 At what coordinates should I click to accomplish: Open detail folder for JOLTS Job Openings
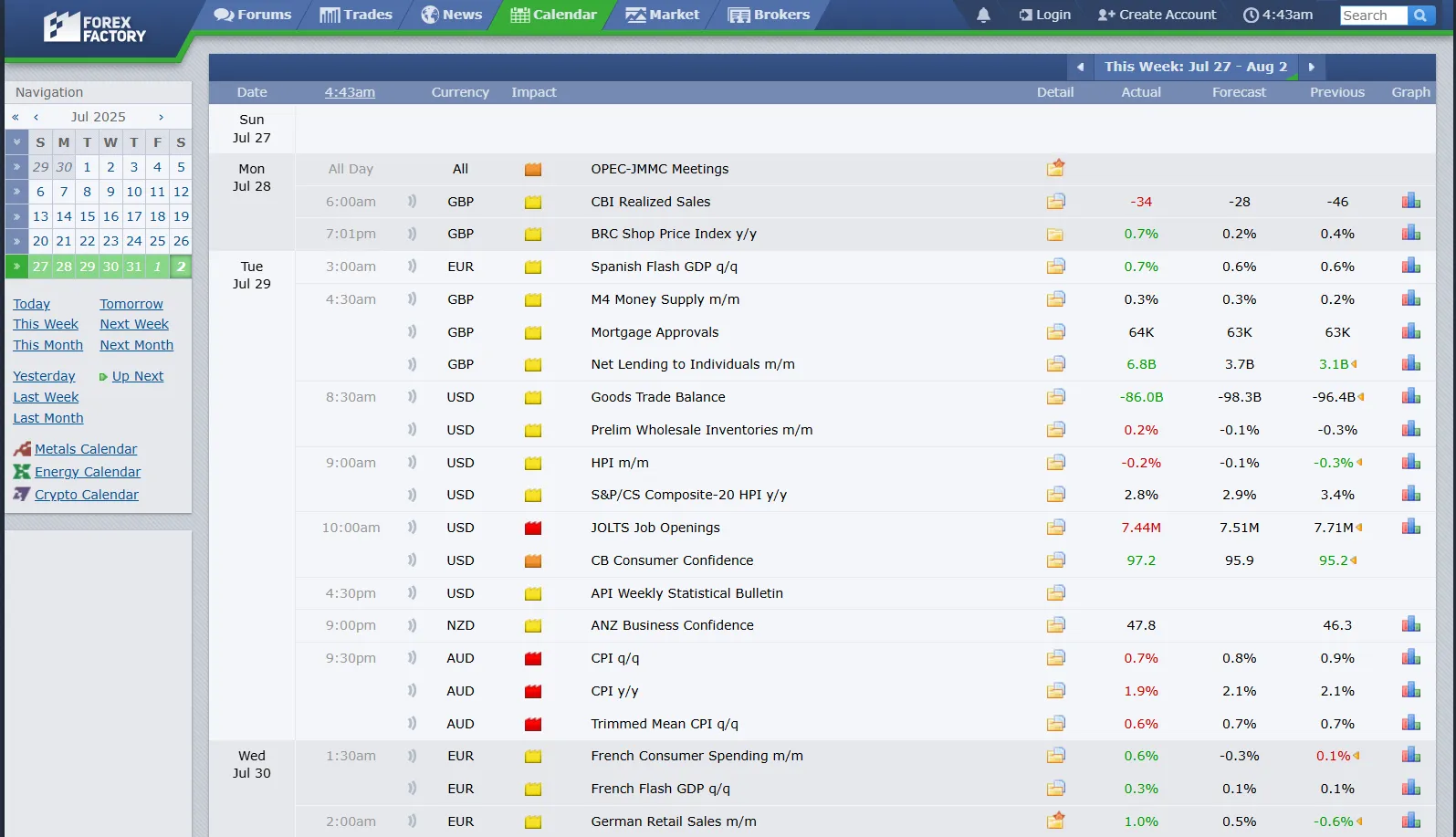tap(1055, 528)
